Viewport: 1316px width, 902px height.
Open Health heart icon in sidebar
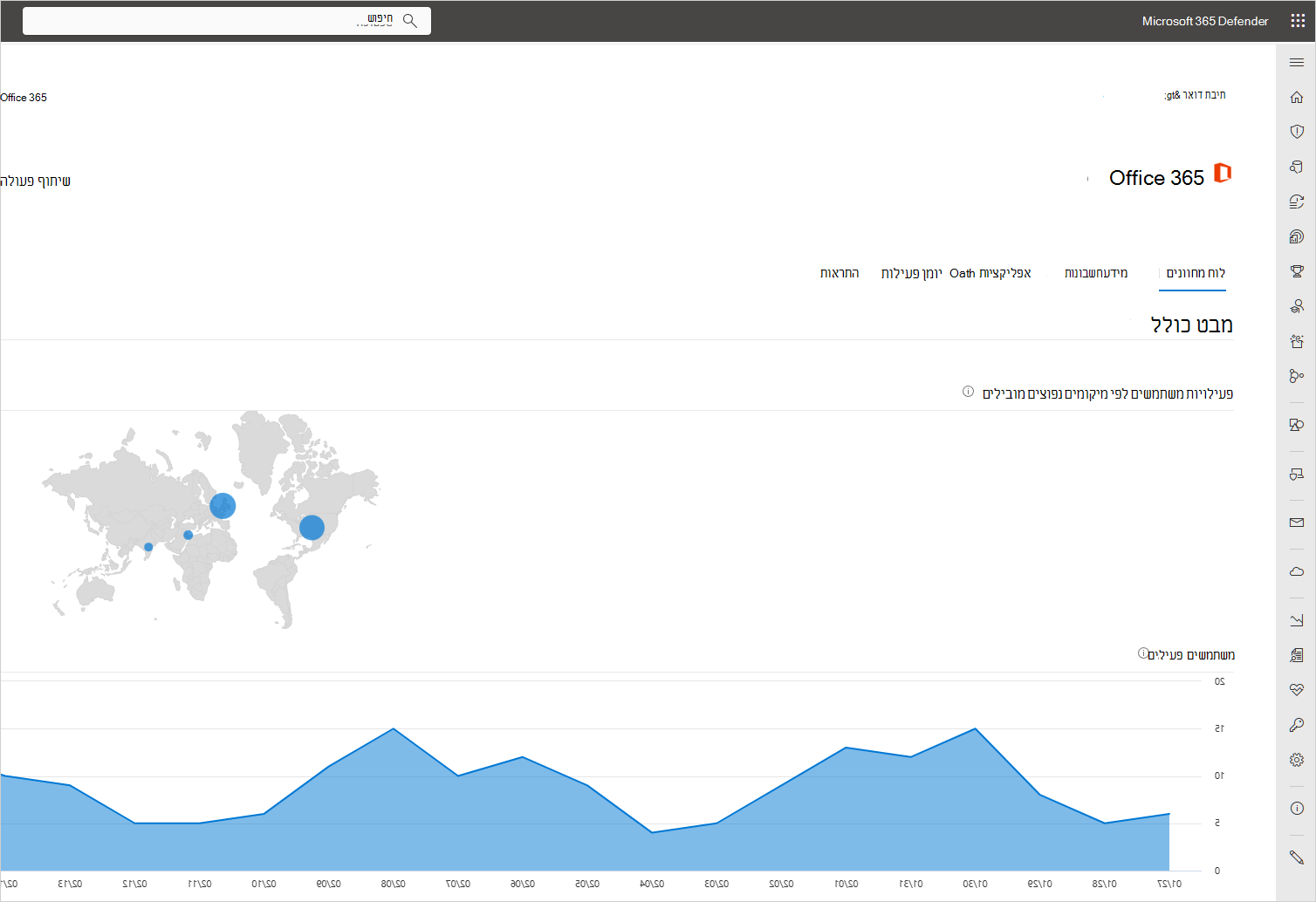[1297, 690]
